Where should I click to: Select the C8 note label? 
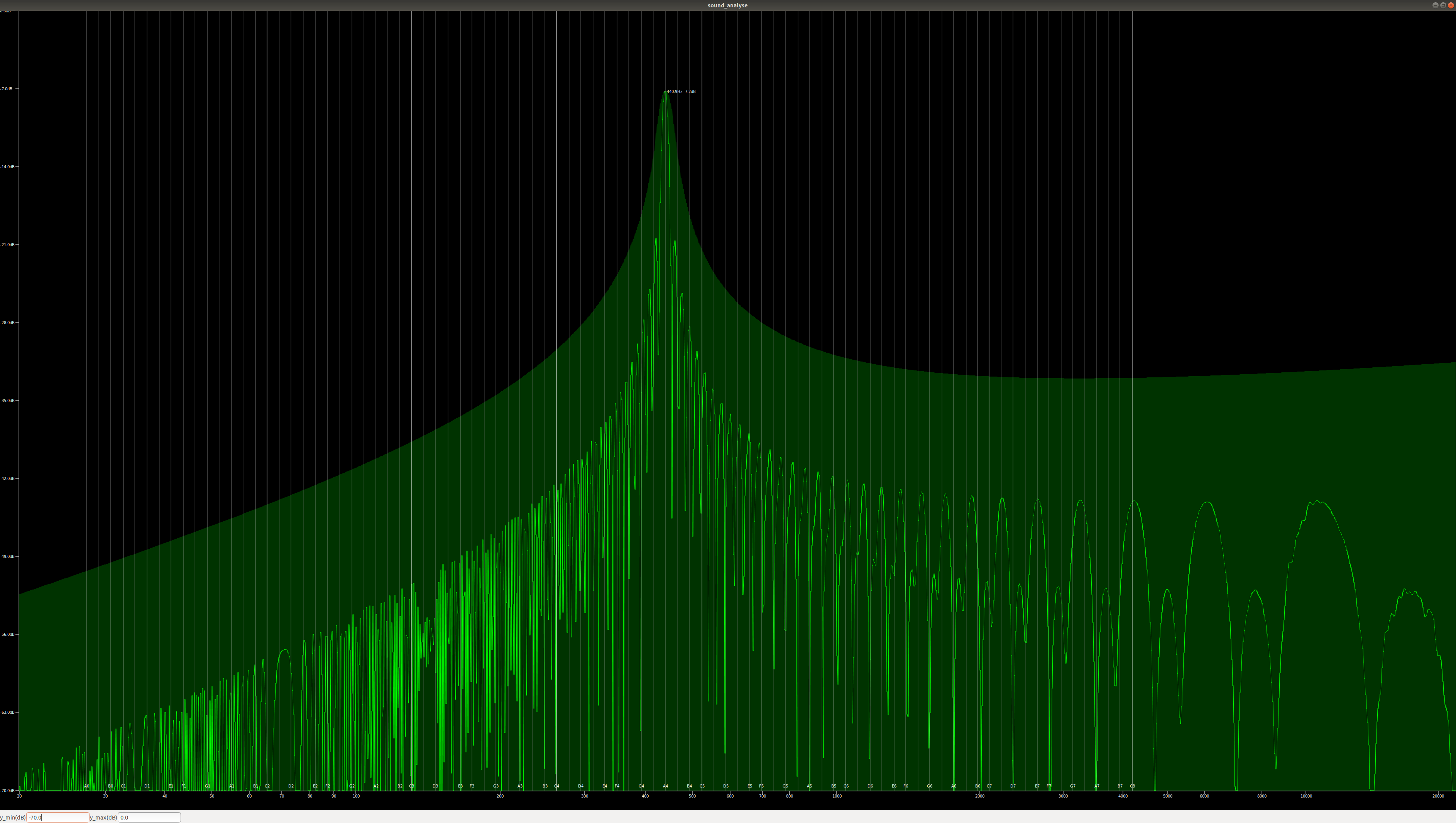[1132, 786]
